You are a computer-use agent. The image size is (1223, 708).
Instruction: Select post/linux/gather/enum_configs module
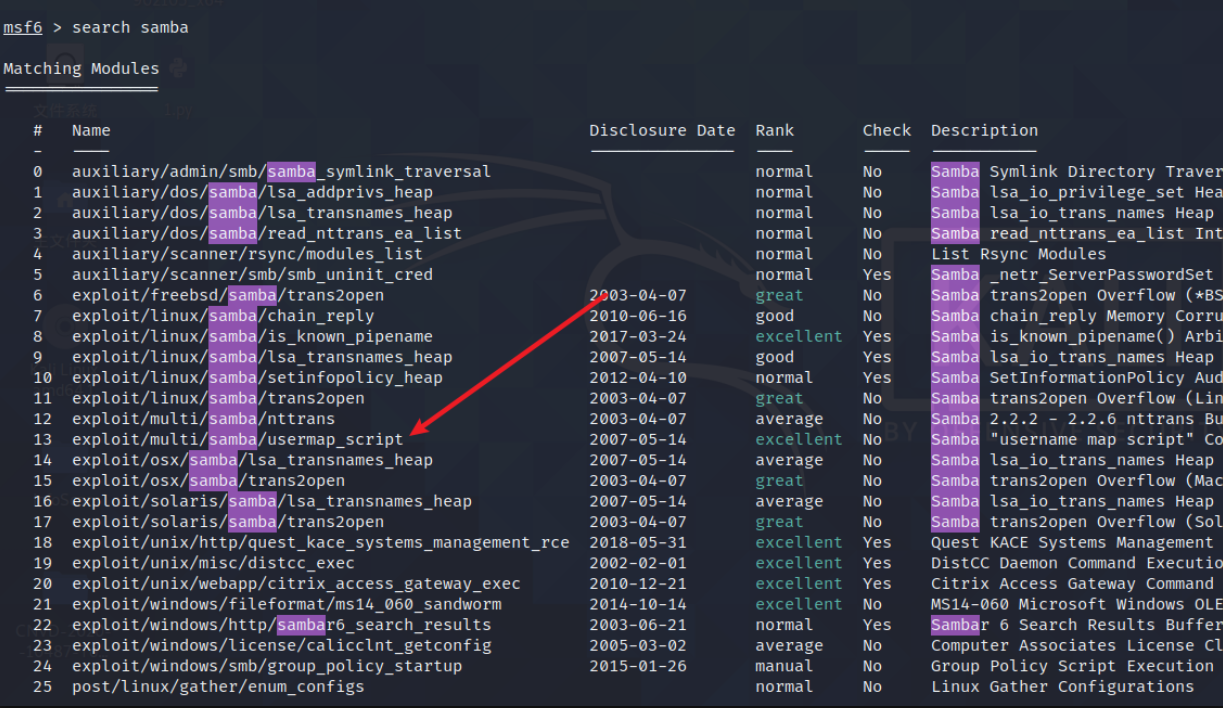(x=218, y=686)
